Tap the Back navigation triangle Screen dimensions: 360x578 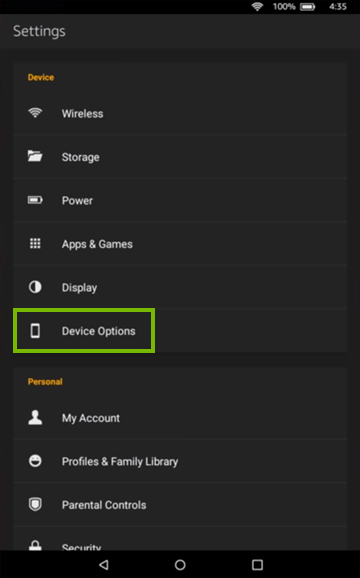104,564
